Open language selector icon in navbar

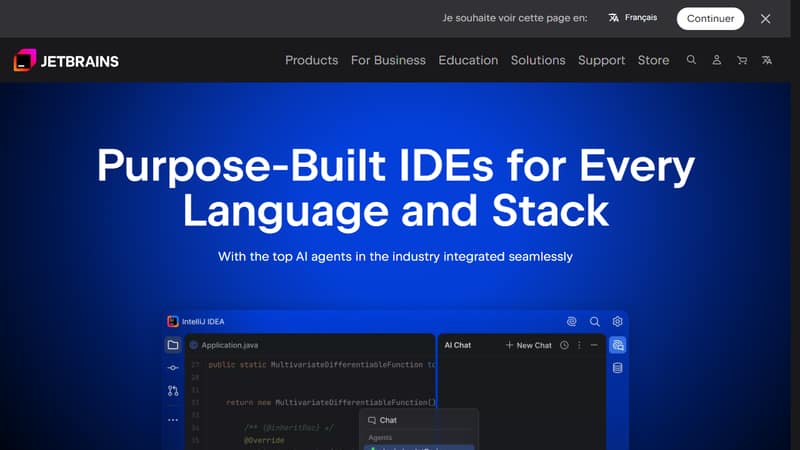tap(767, 60)
